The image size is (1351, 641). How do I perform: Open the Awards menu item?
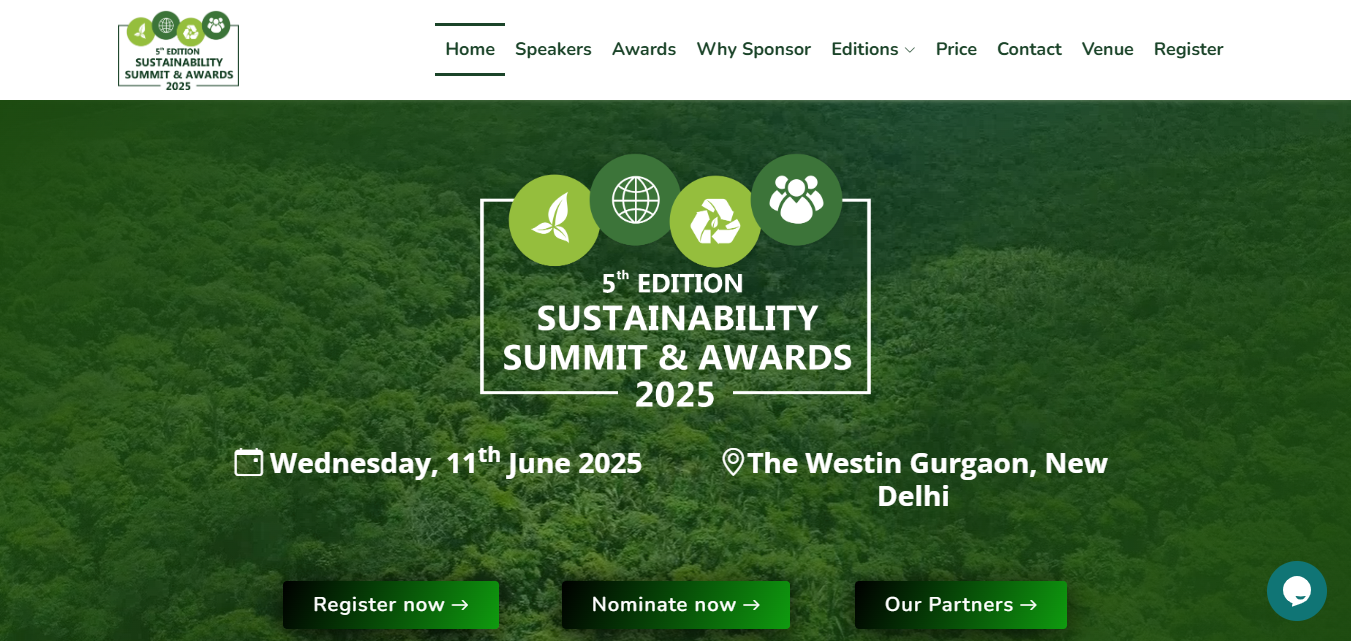644,49
